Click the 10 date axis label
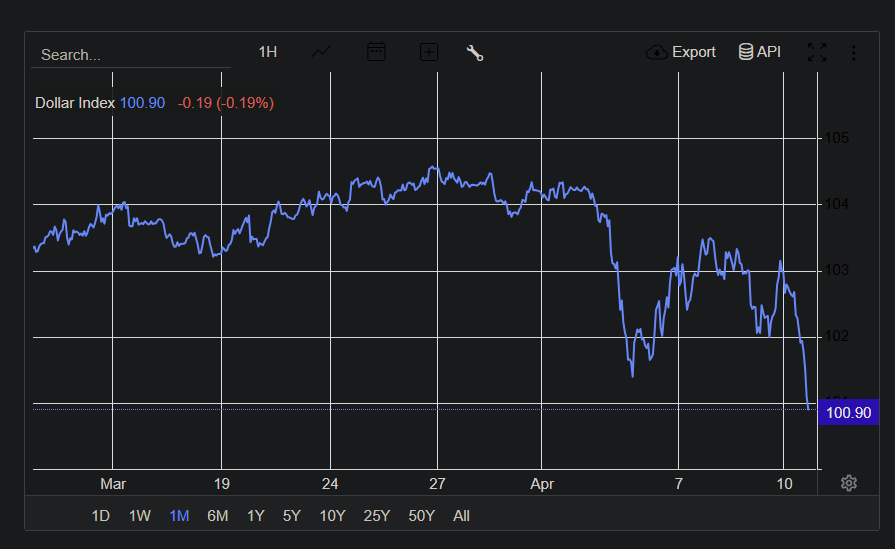 click(x=784, y=484)
